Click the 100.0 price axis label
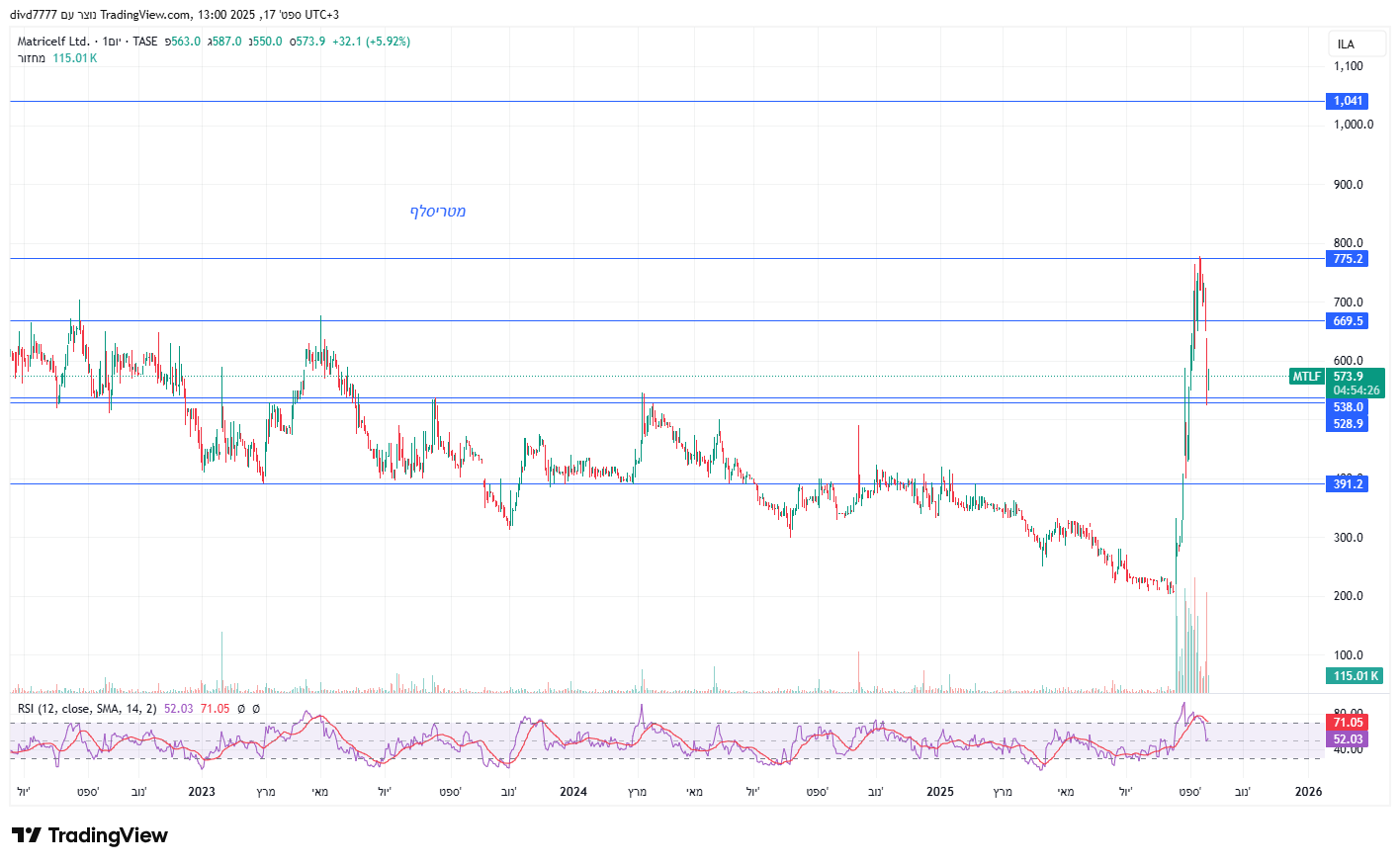1400x865 pixels. 1349,655
